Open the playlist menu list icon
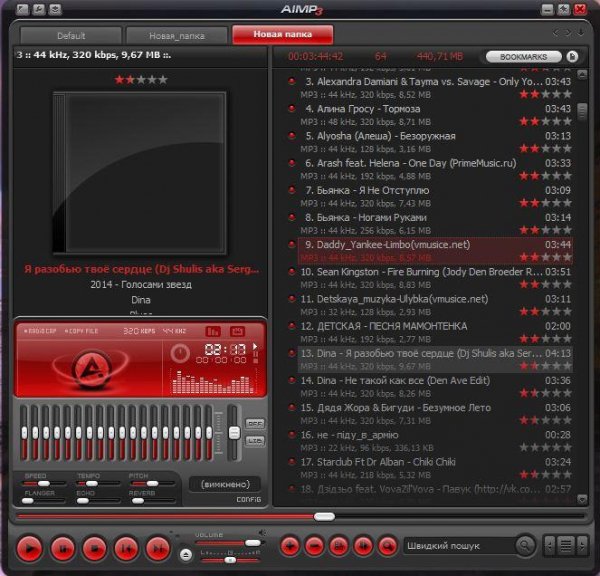 566,545
